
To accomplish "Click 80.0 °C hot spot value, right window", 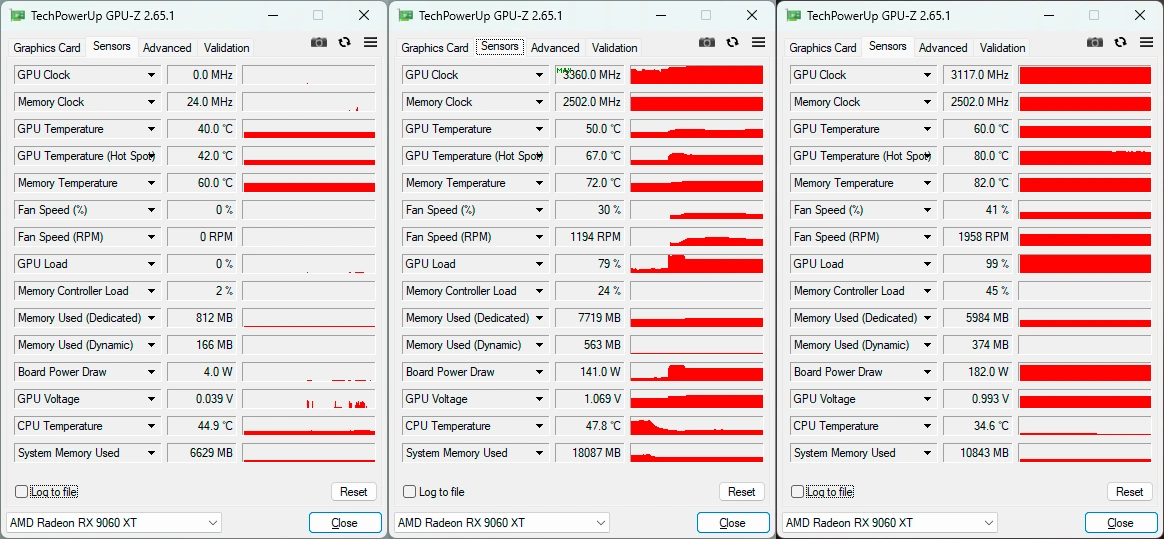I will (976, 156).
